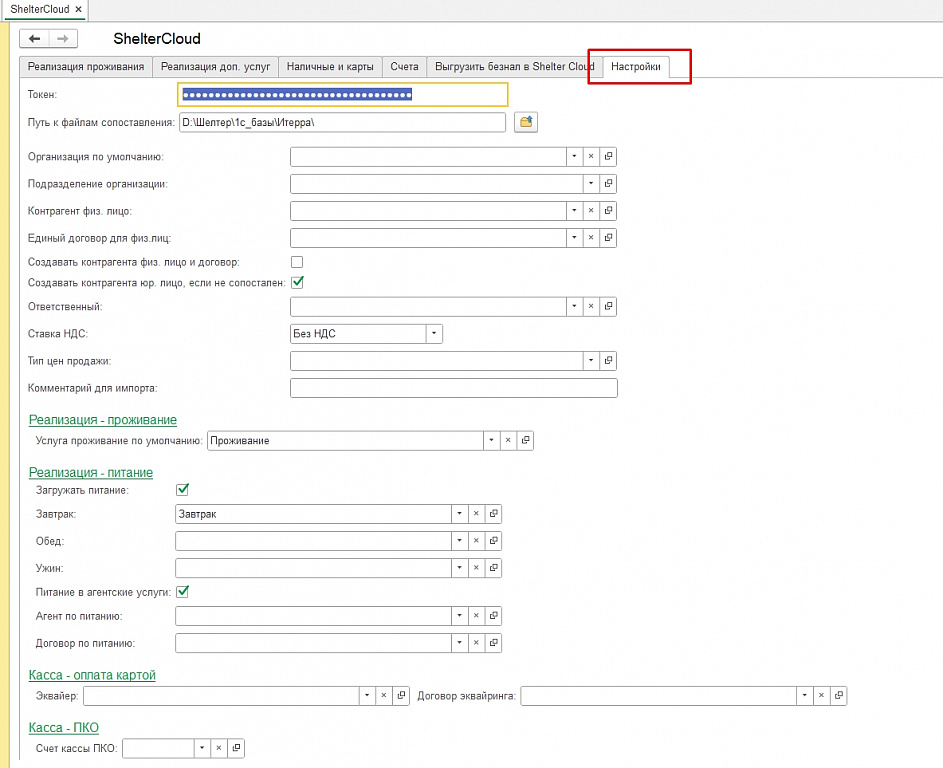Clear the Эквайер field

(x=384, y=696)
